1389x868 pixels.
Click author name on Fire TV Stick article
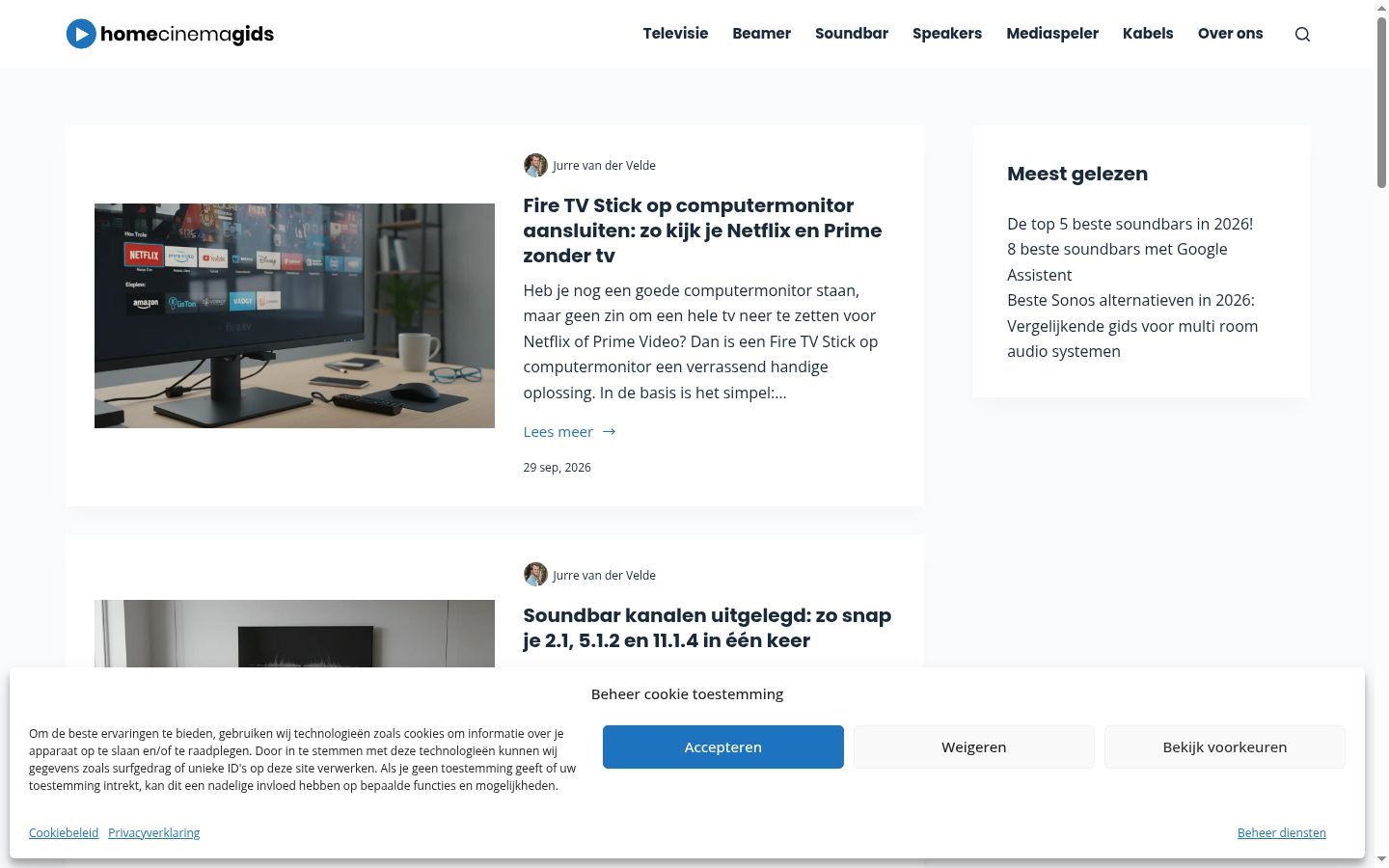tap(604, 166)
